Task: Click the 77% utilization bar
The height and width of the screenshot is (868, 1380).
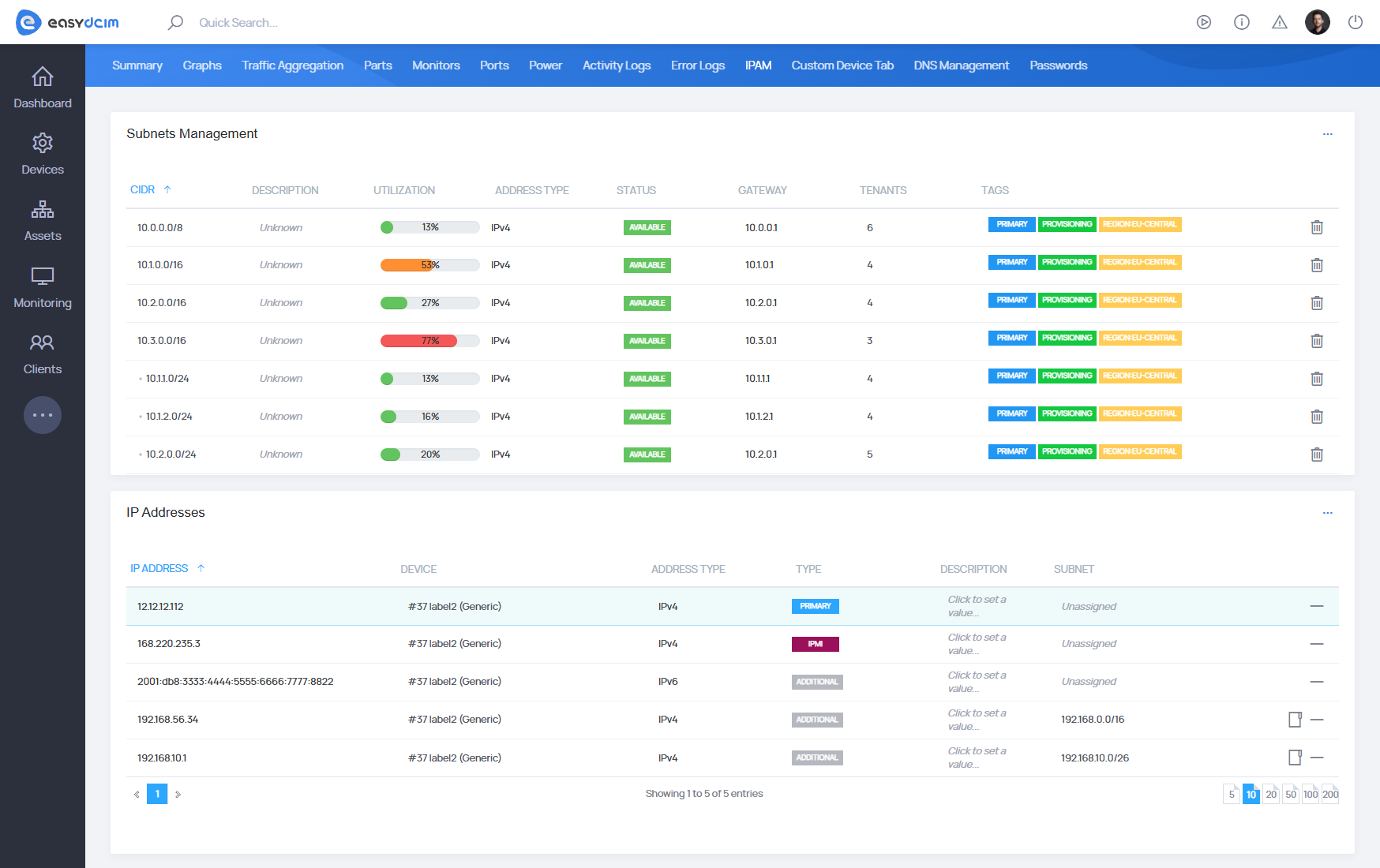Action: (429, 341)
